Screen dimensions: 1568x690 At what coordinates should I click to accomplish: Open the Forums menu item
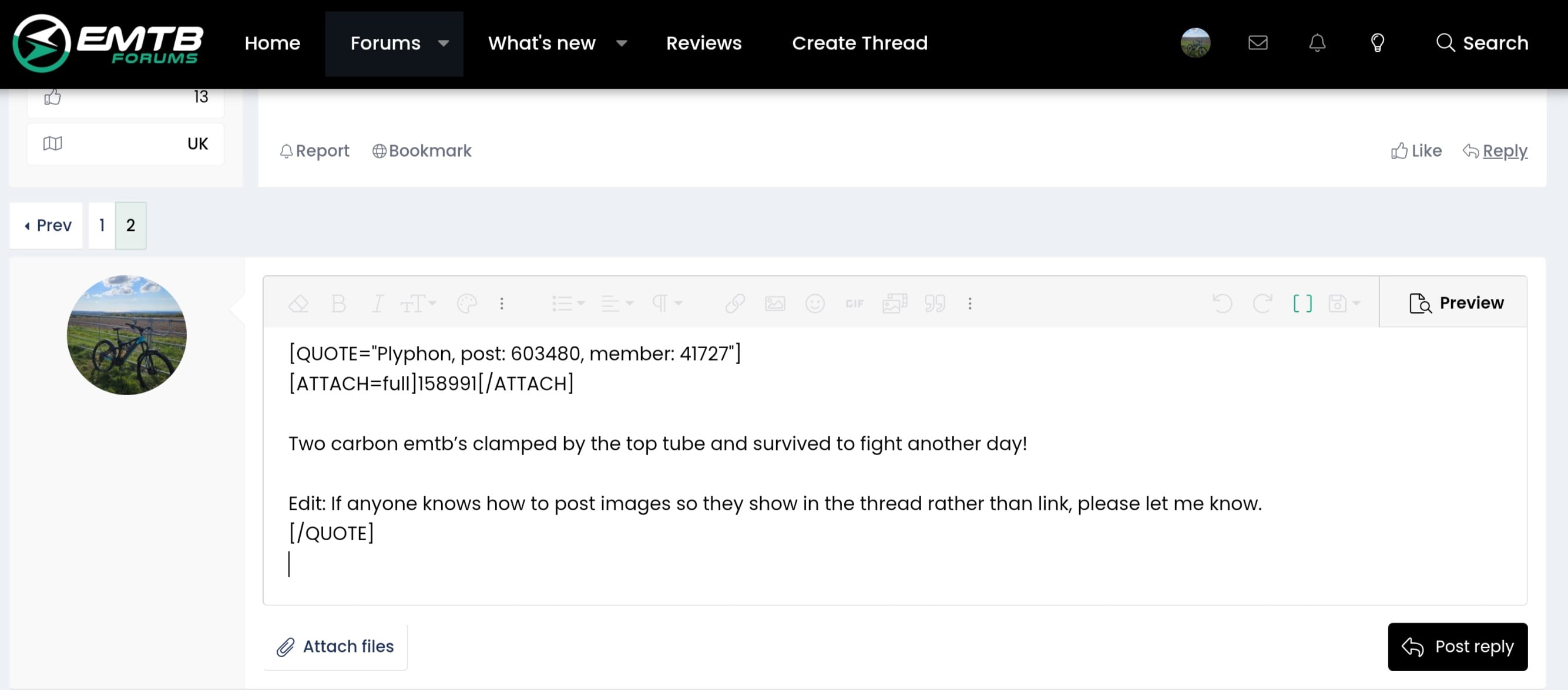385,43
